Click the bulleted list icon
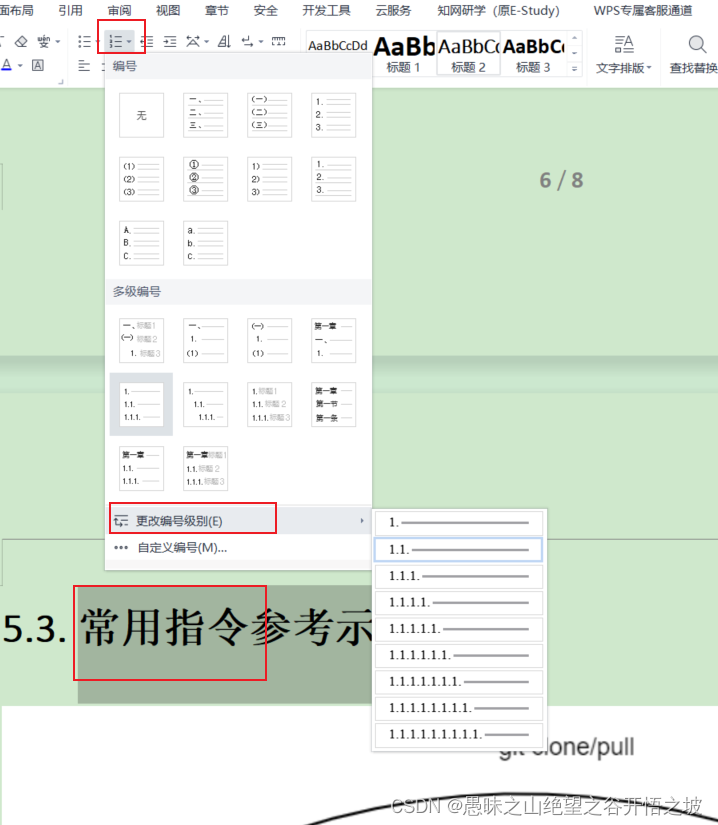Viewport: 718px width, 825px height. tap(84, 42)
